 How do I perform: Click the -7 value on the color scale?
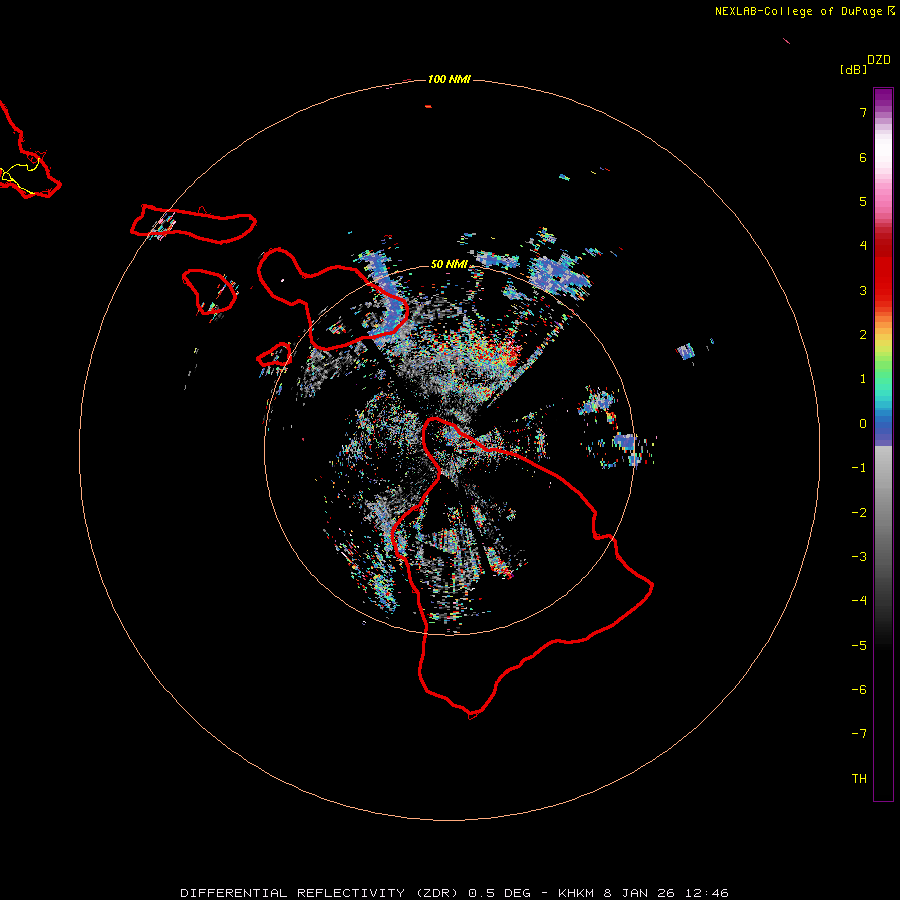tap(859, 734)
